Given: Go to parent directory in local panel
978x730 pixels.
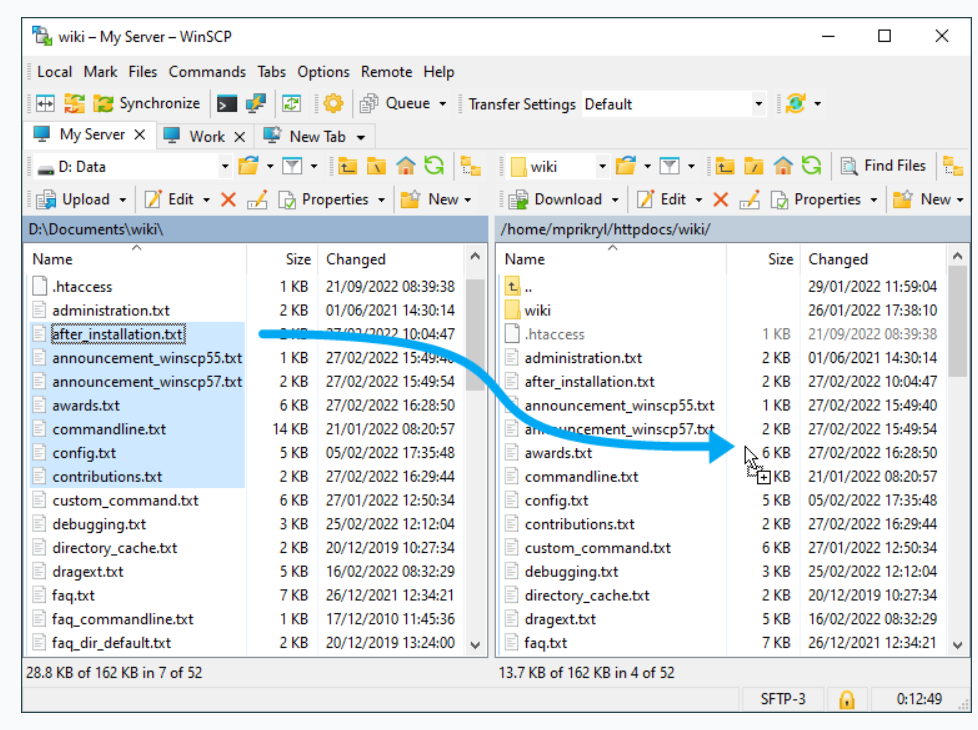Looking at the screenshot, I should point(348,166).
